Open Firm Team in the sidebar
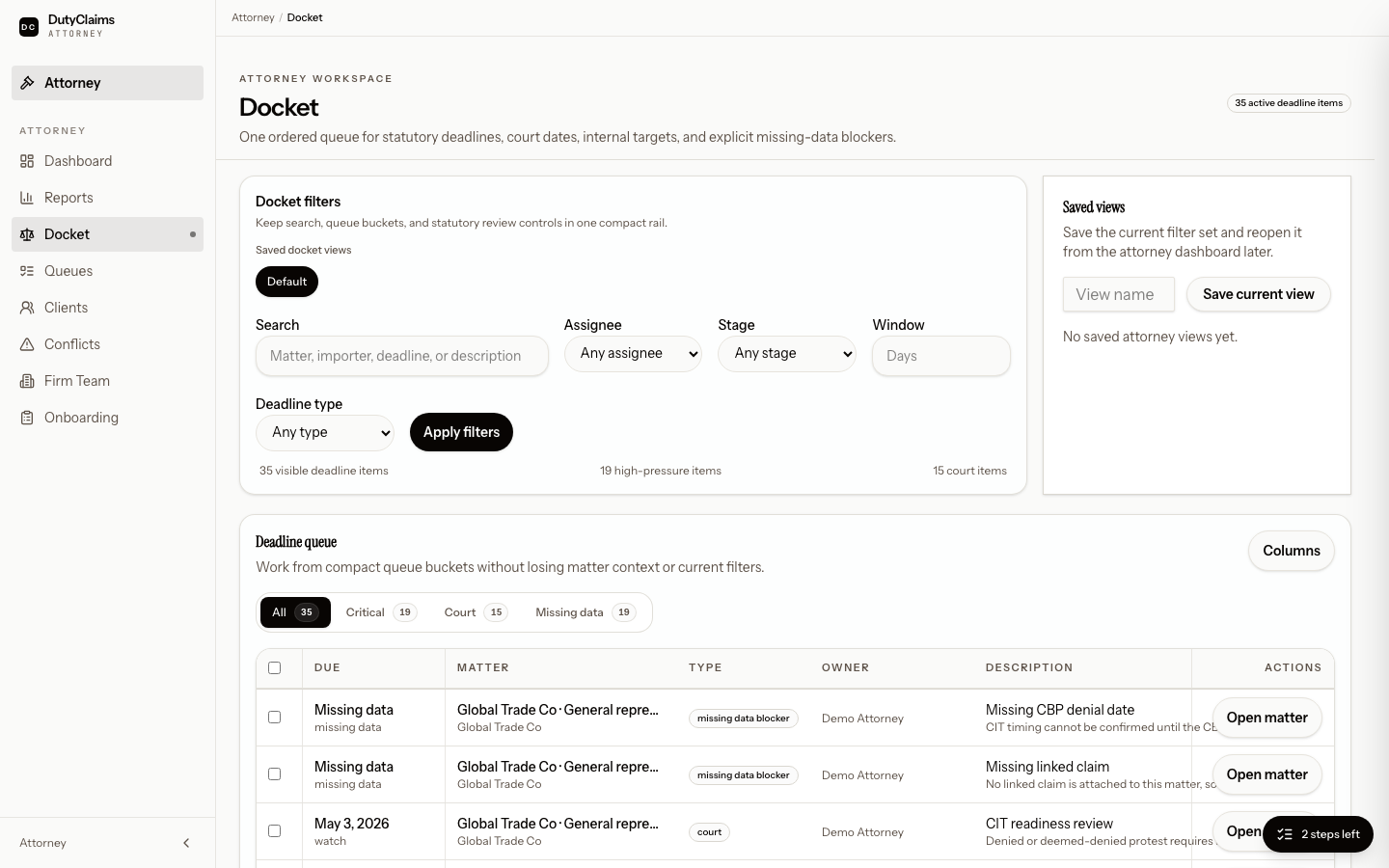The image size is (1389, 868). click(107, 381)
